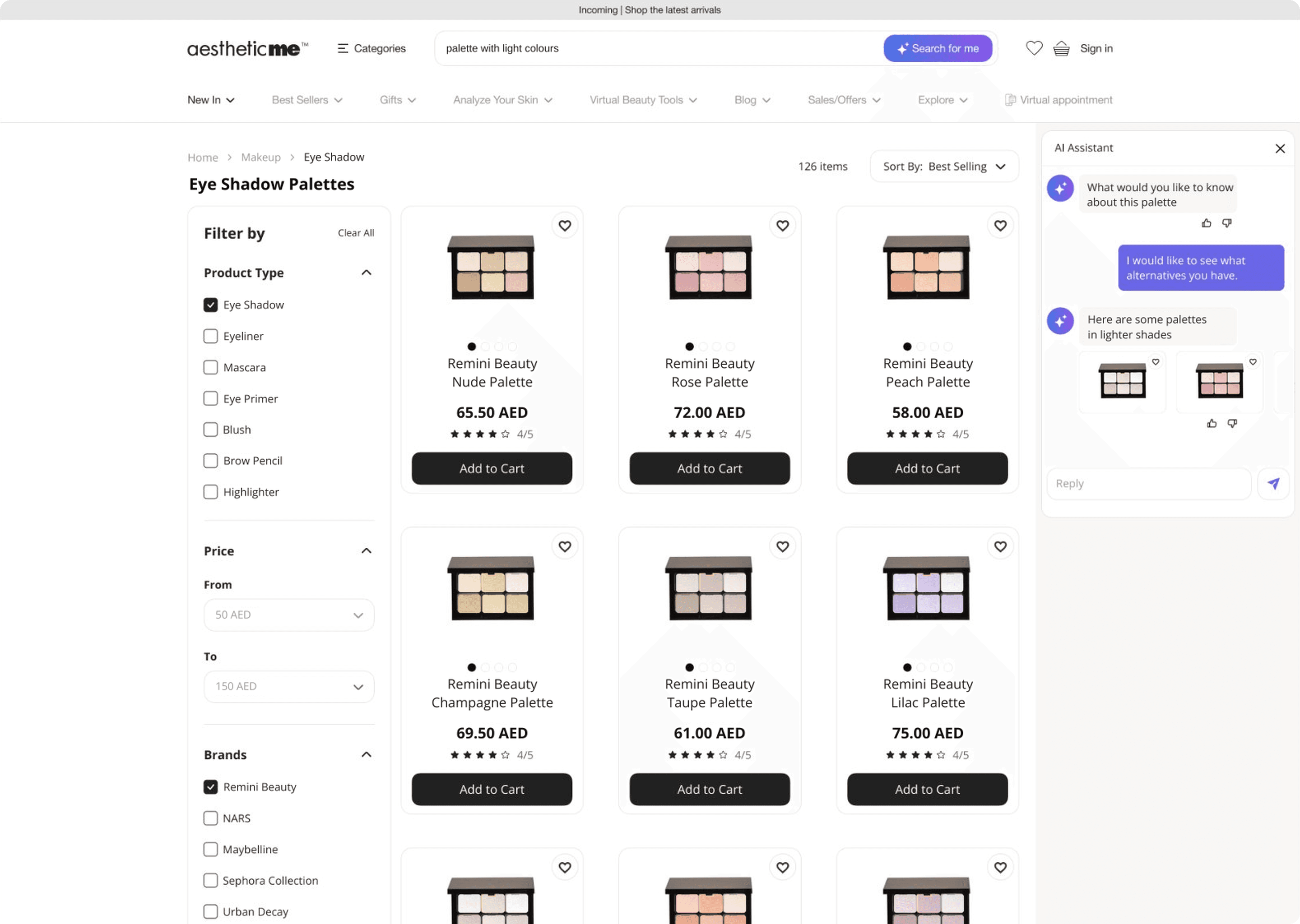Favorite the Peach Palette with heart icon

1000,225
